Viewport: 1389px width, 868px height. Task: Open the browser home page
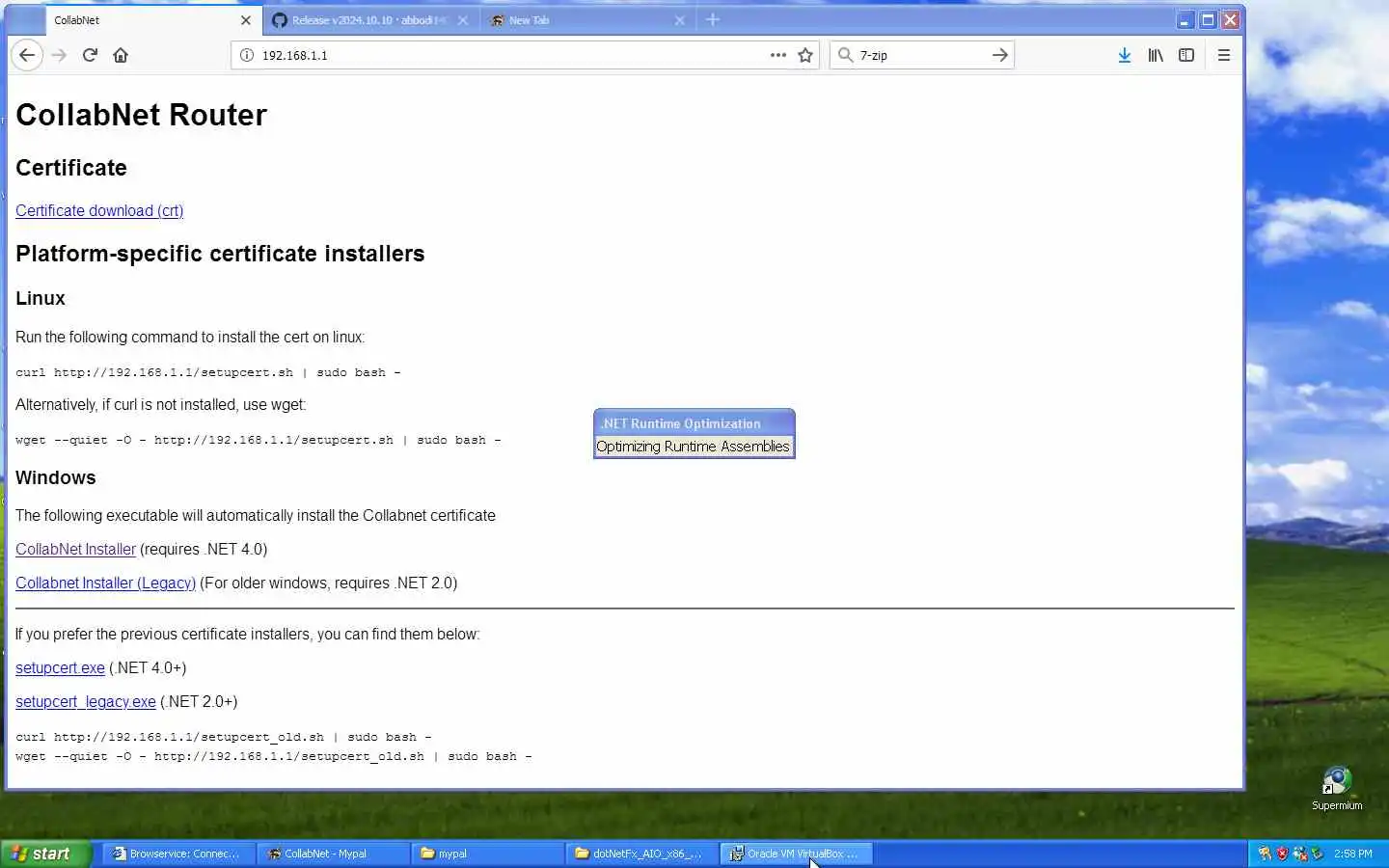click(121, 55)
